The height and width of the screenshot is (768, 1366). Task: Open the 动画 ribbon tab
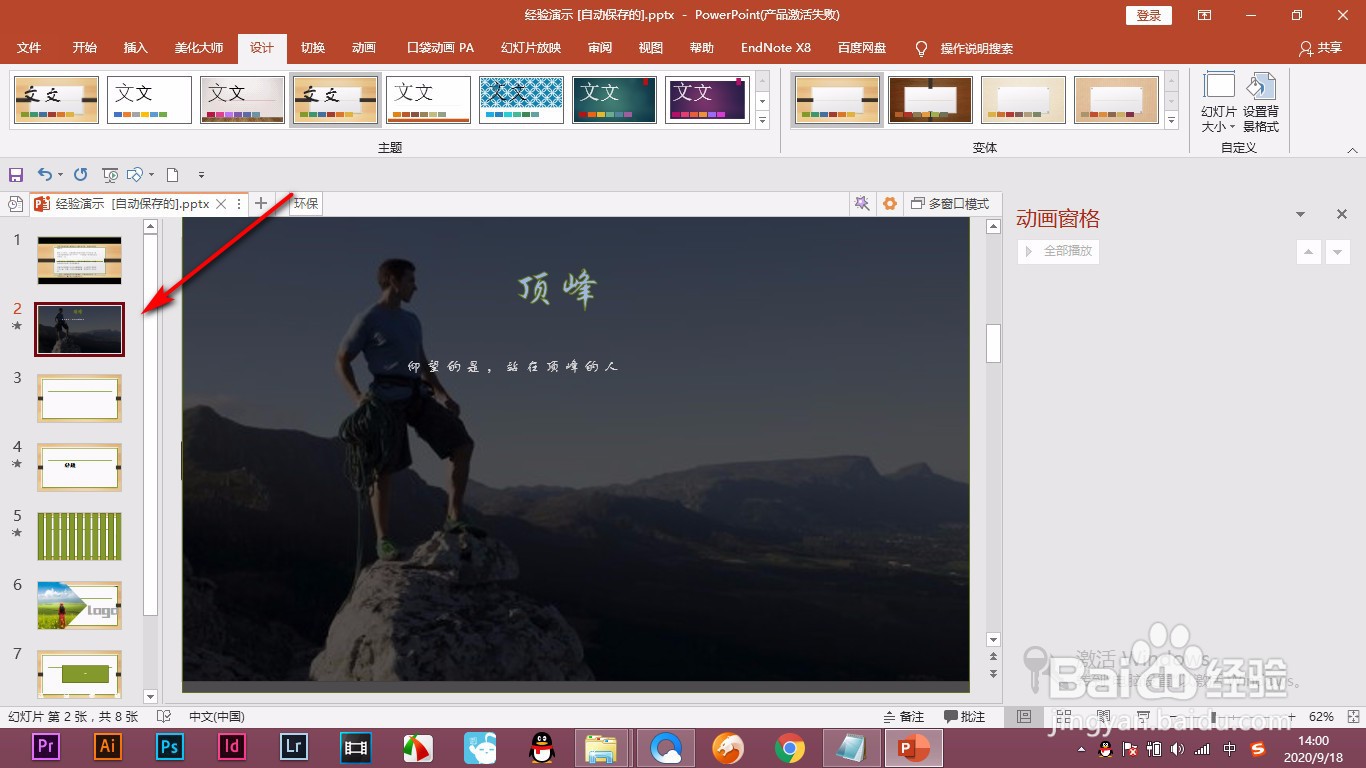tap(364, 48)
